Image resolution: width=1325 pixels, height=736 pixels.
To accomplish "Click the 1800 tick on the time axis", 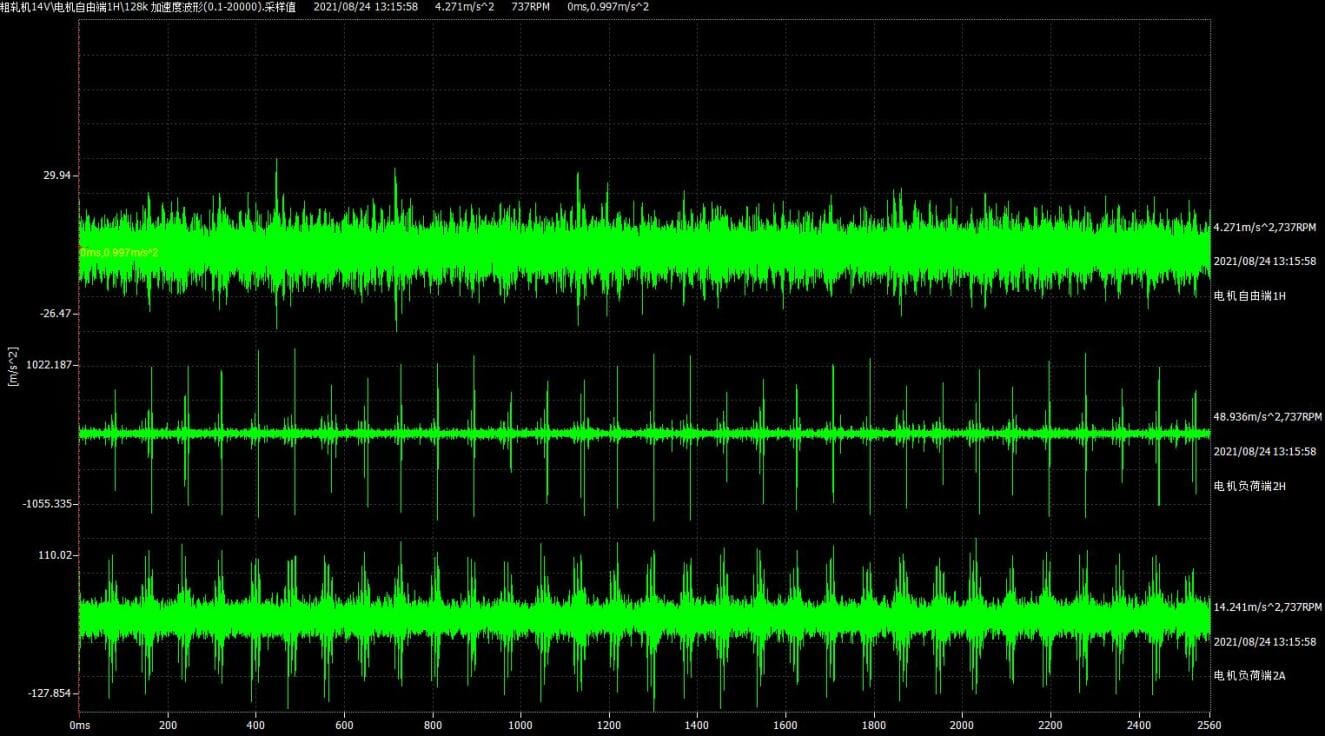I will [x=874, y=725].
